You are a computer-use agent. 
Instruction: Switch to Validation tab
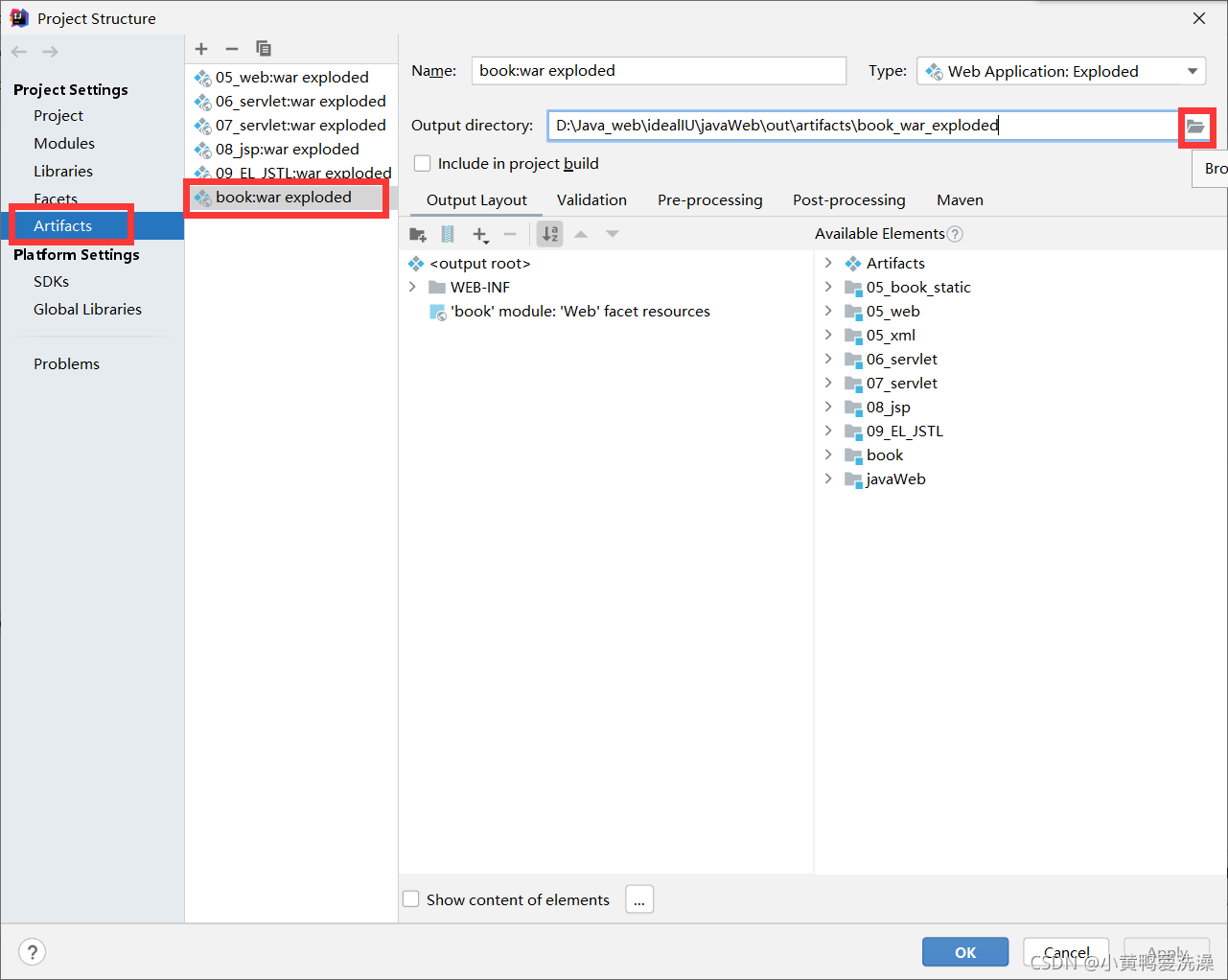pyautogui.click(x=591, y=200)
